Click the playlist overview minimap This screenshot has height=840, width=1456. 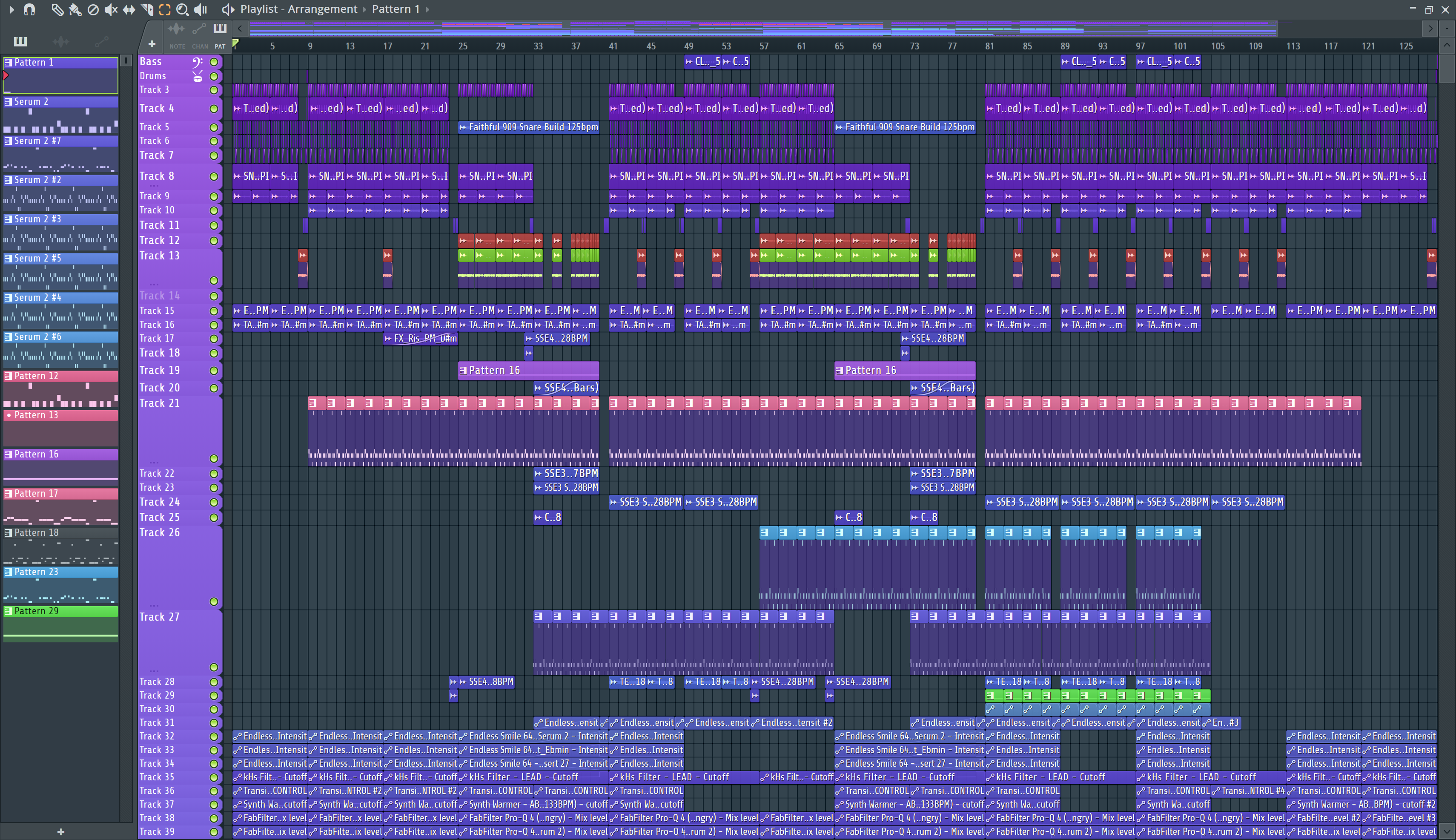pos(763,28)
